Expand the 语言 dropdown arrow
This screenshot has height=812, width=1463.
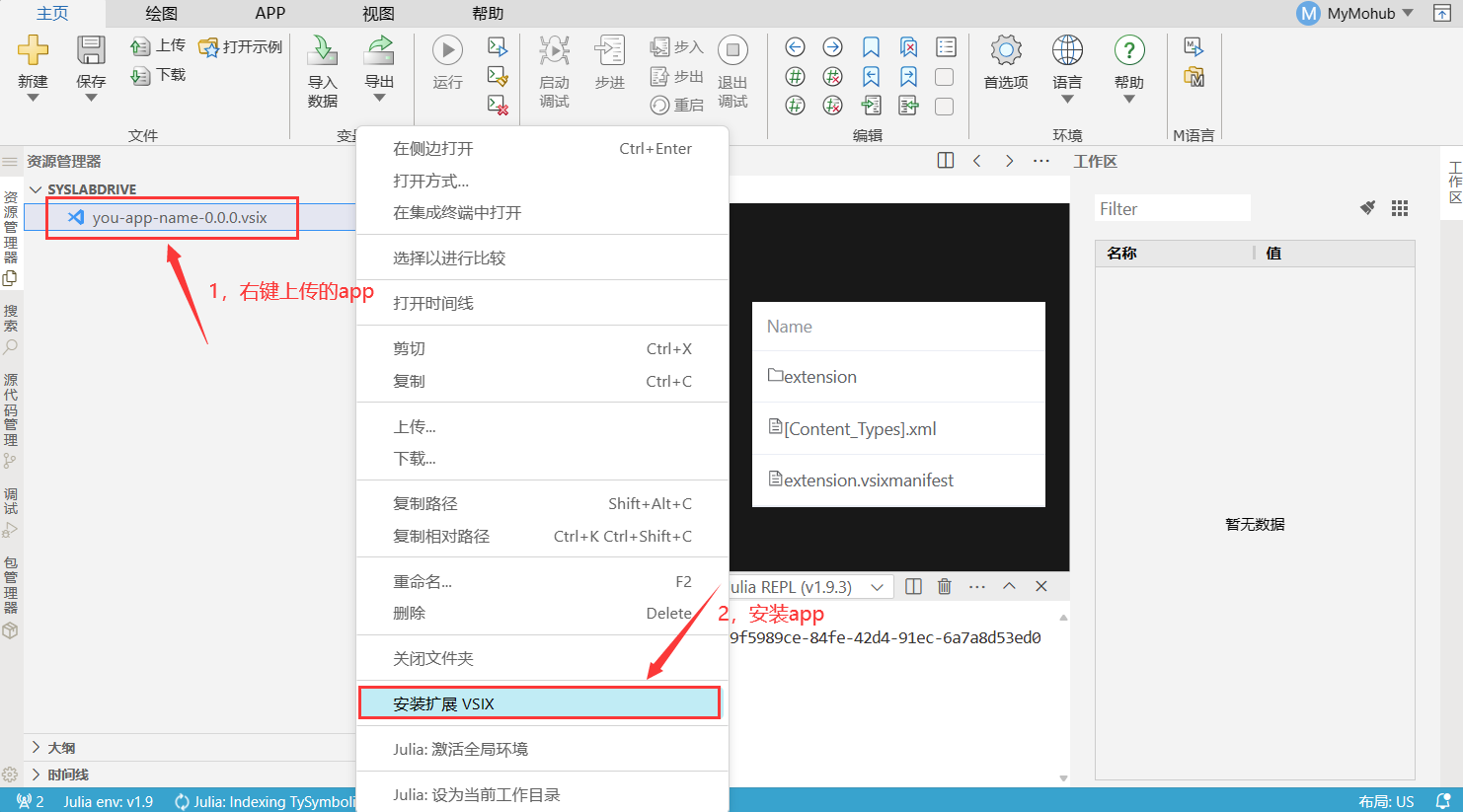click(x=1067, y=99)
